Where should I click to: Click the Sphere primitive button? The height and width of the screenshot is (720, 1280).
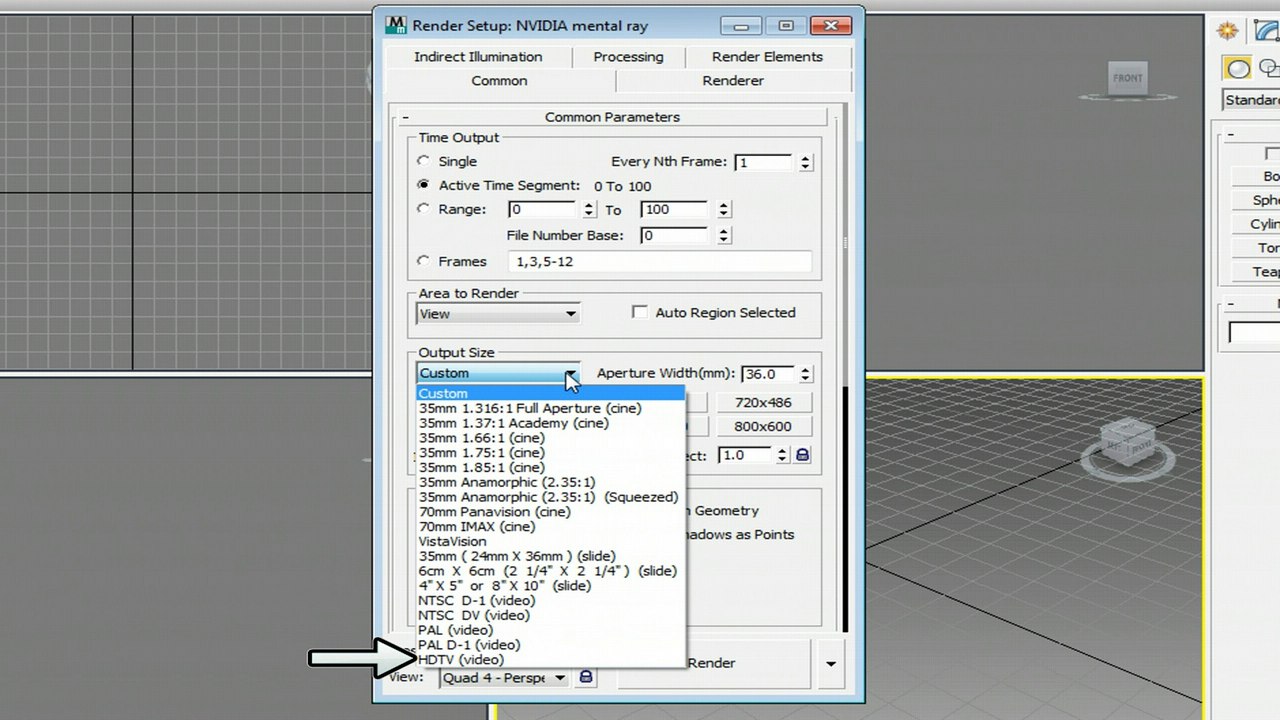1257,200
